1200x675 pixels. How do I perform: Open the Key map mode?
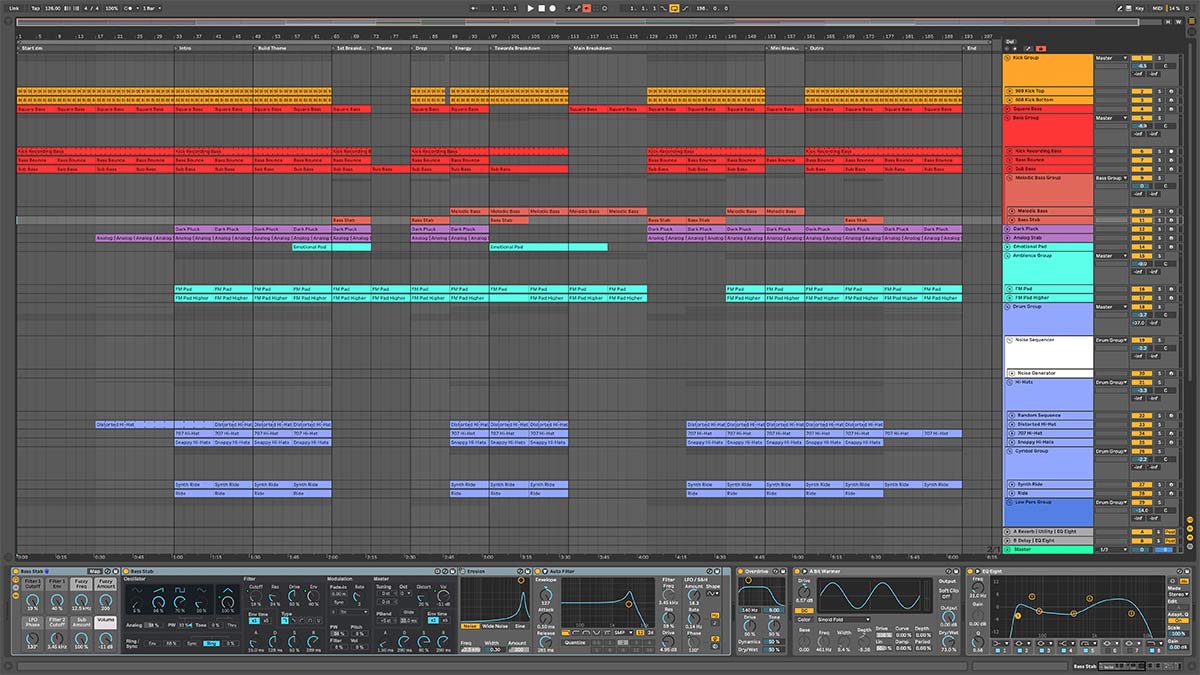[x=1139, y=8]
